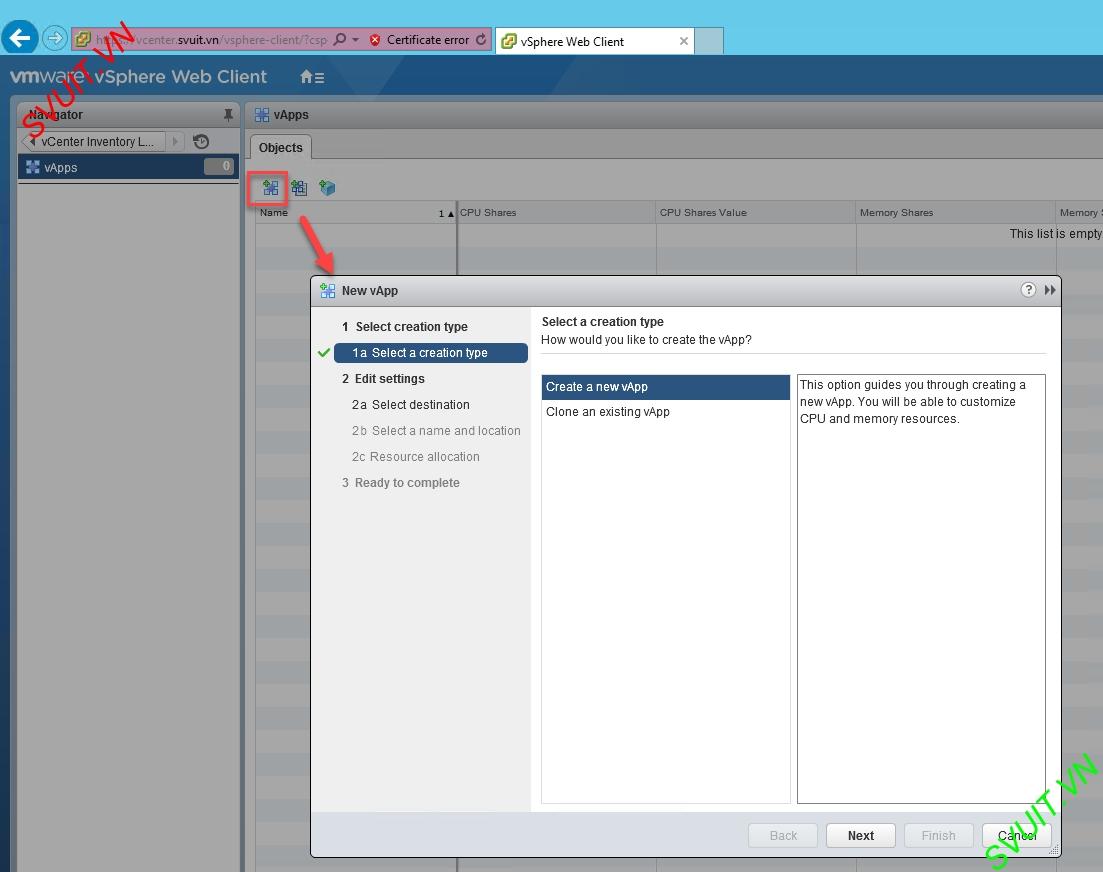Open the vSphere home menu icon
Screen dimensions: 1103x872
point(312,77)
